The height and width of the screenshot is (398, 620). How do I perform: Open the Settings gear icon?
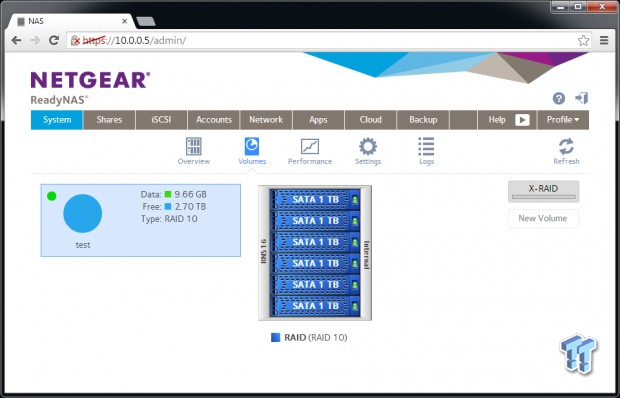(x=368, y=146)
